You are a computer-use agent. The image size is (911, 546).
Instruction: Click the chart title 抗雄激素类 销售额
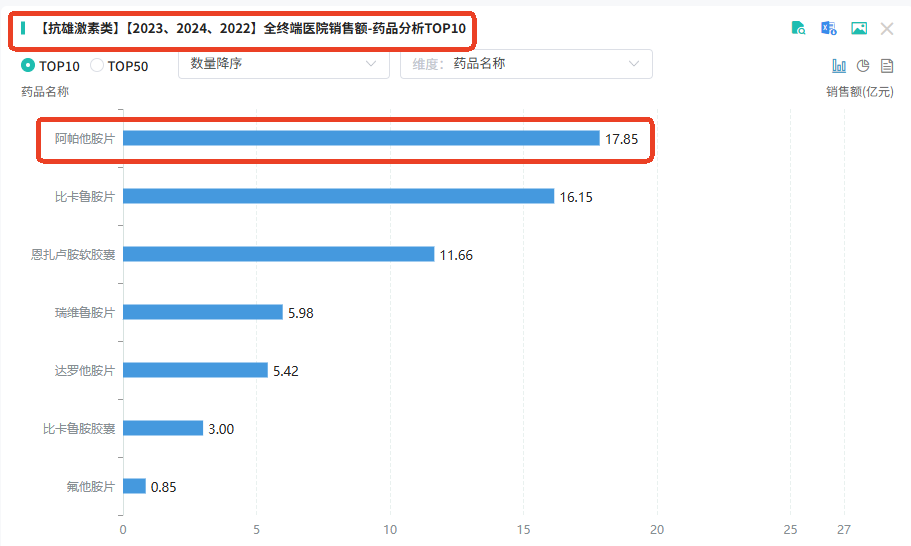click(x=251, y=28)
